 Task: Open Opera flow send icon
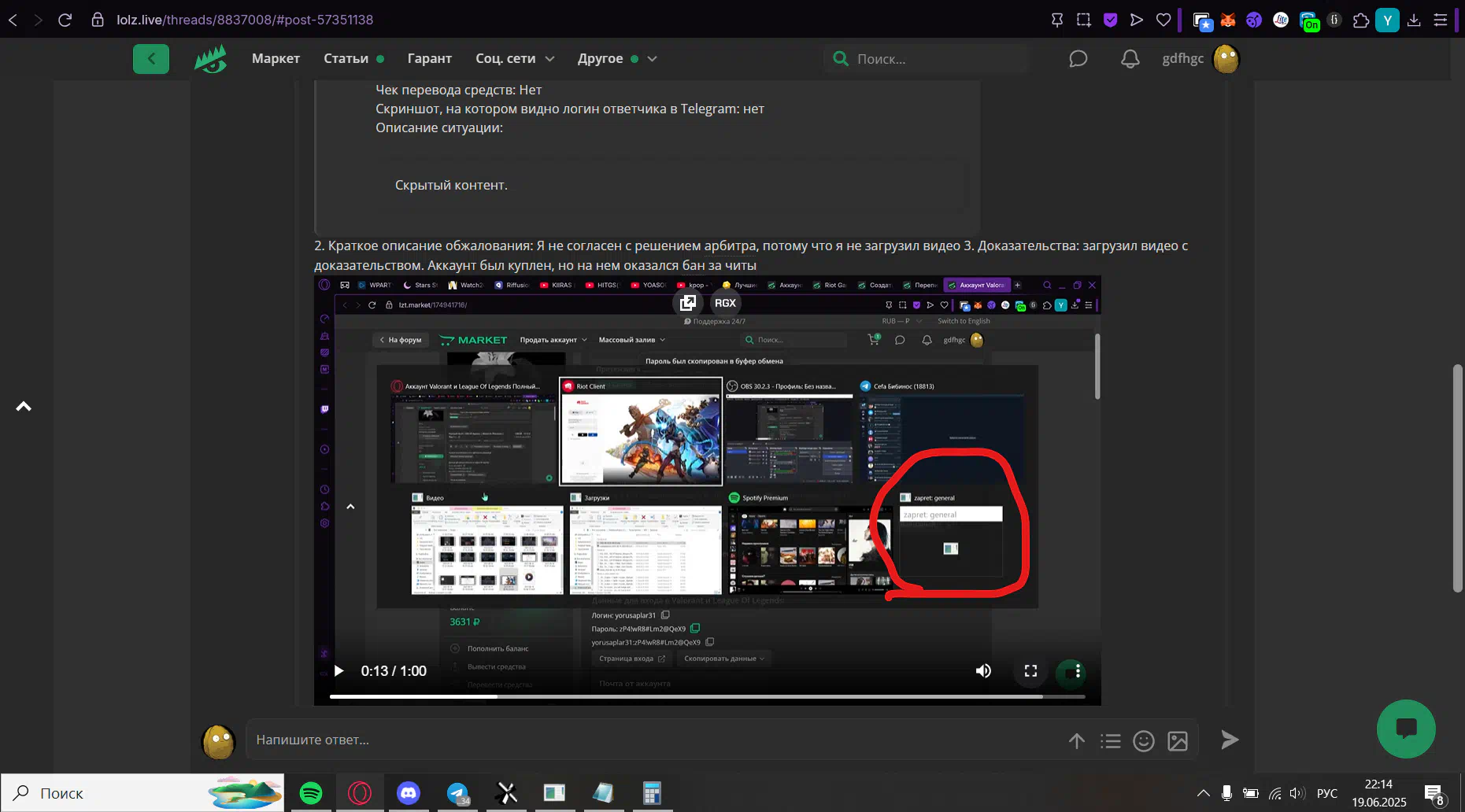(x=1137, y=20)
